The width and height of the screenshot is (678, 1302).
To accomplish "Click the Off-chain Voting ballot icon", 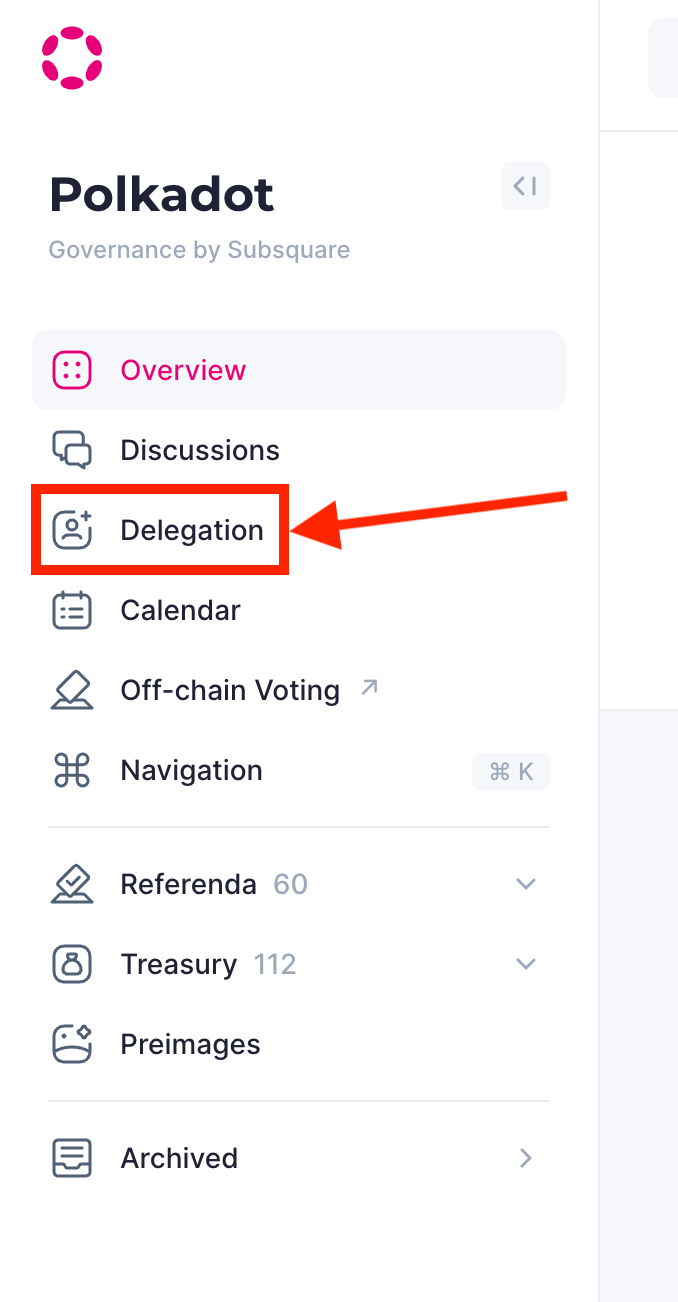I will pos(72,690).
